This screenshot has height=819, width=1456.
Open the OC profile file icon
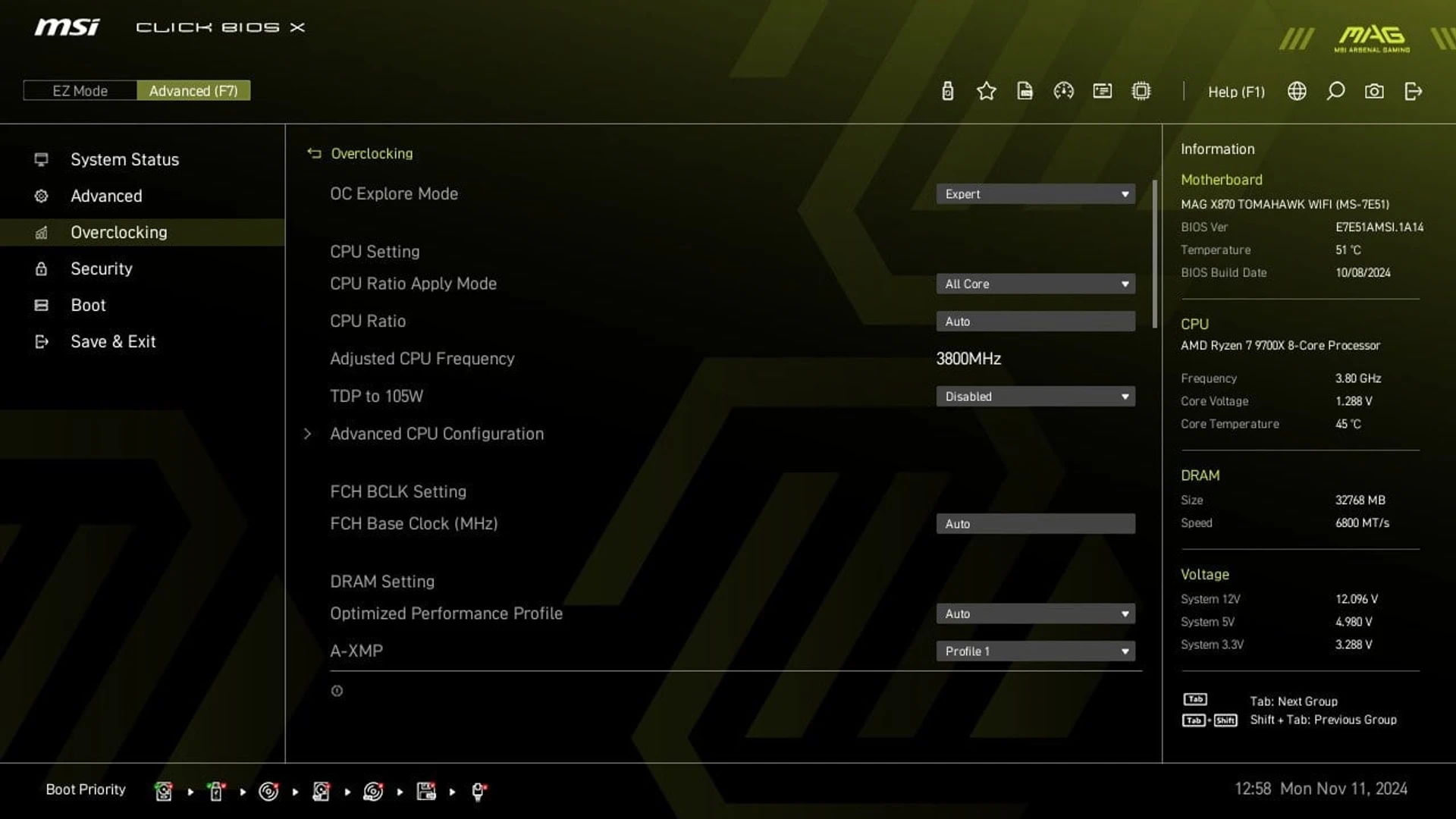[1025, 91]
